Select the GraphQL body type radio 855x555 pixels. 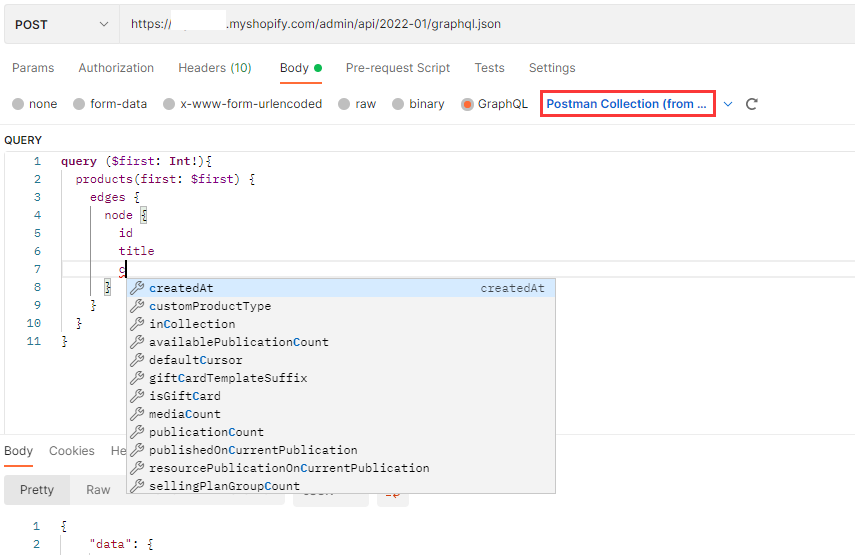click(x=467, y=104)
